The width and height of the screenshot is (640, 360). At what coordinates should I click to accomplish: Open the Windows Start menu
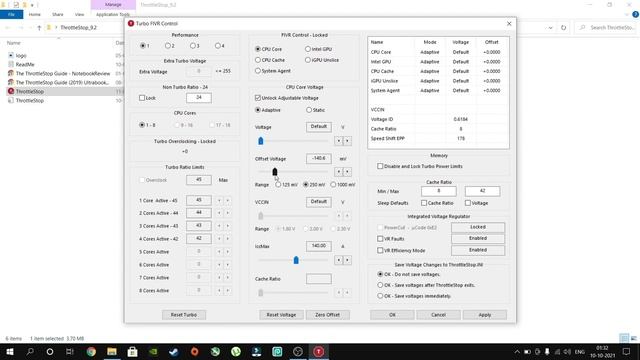point(9,351)
